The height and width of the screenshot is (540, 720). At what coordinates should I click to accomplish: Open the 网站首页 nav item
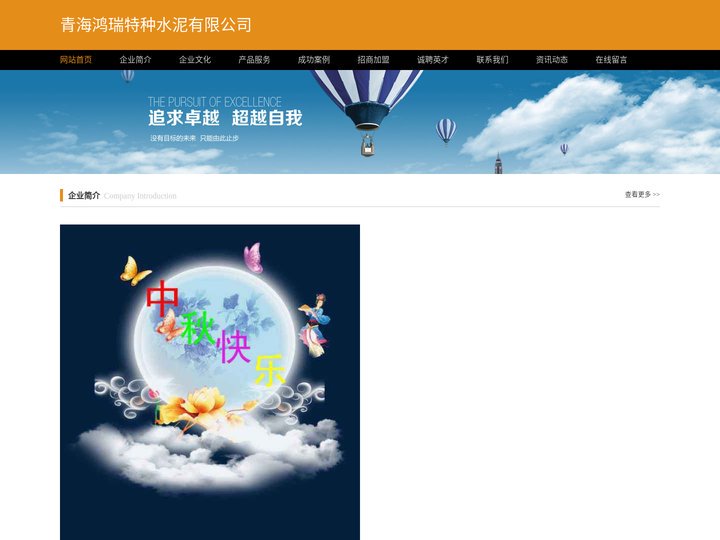coord(76,60)
